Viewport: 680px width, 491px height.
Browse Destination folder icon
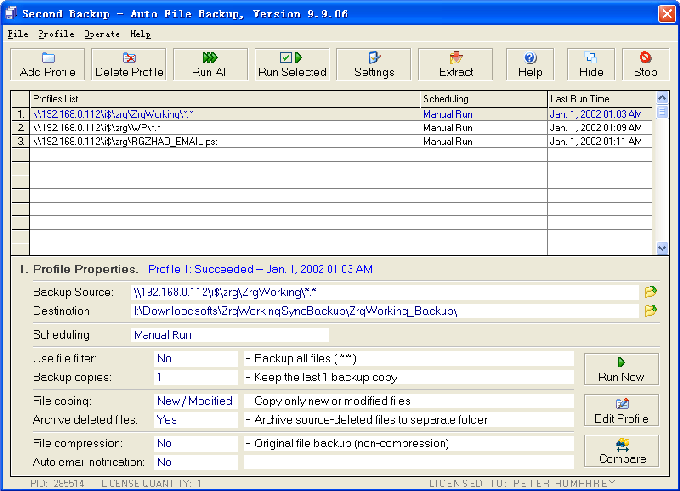(x=651, y=311)
